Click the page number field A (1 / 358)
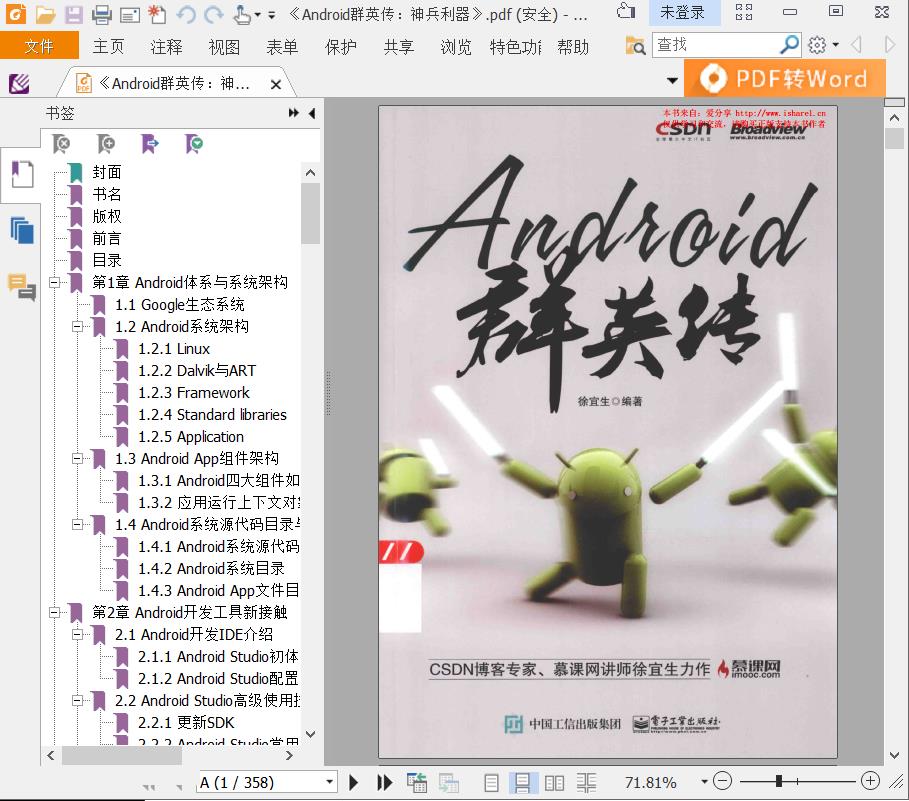The height and width of the screenshot is (801, 909). 260,782
